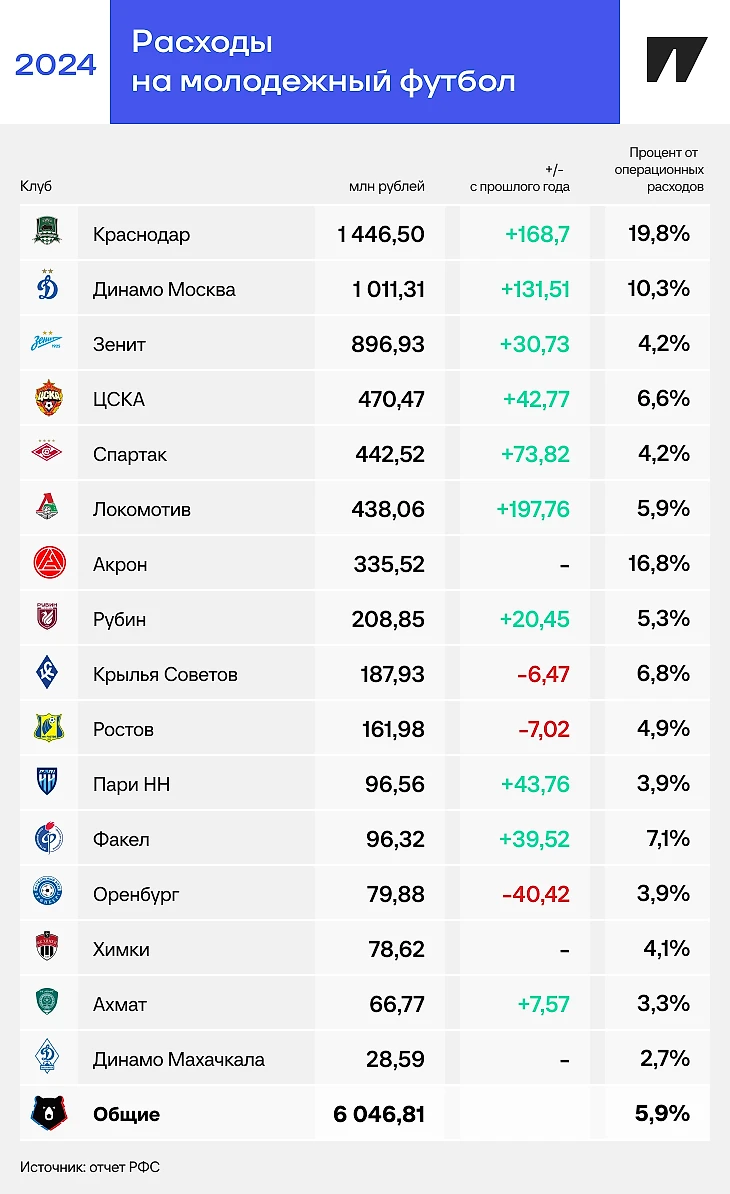Select the Fakel club logo
This screenshot has height=1194, width=730.
coord(49,838)
